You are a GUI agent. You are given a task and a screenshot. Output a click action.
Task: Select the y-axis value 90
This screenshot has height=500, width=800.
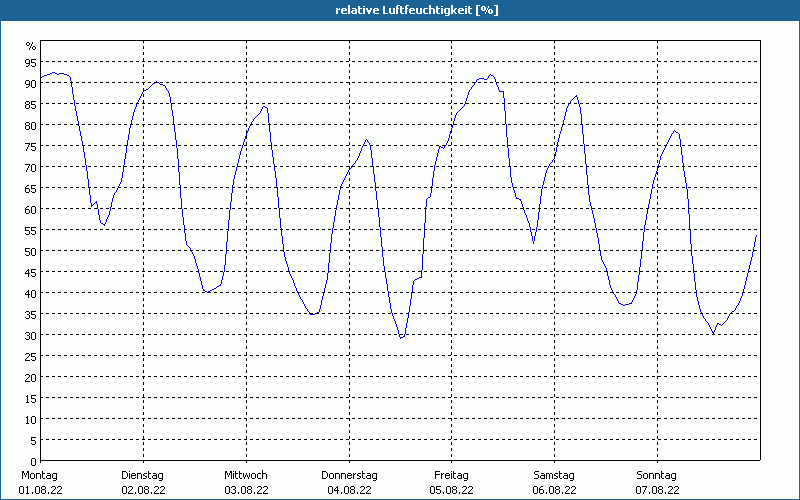31,83
